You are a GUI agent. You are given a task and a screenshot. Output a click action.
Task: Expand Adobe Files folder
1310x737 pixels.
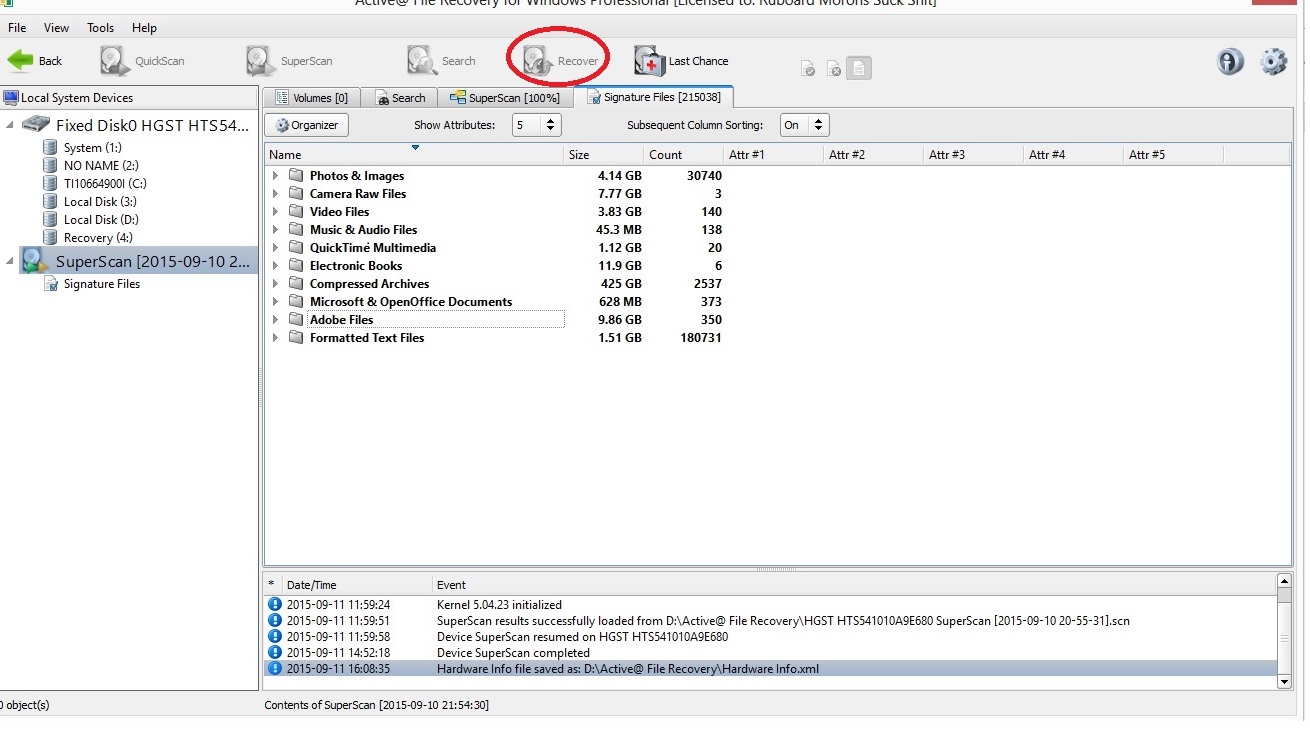click(276, 320)
